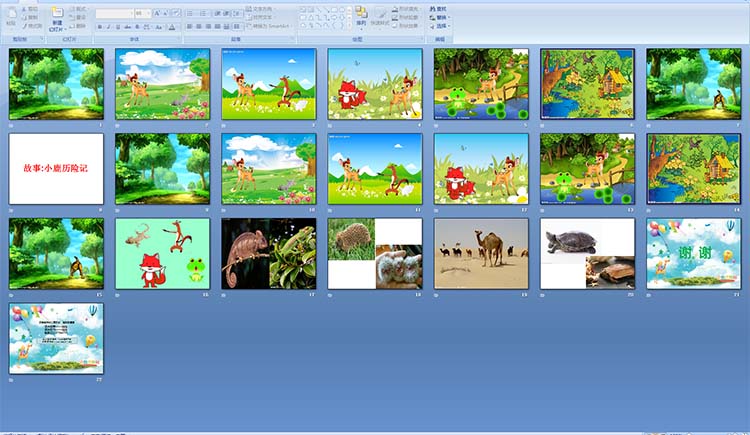Viewport: 750px width, 435px height.
Task: Select slide 13 frog and deer thumbnail
Action: pyautogui.click(x=587, y=169)
